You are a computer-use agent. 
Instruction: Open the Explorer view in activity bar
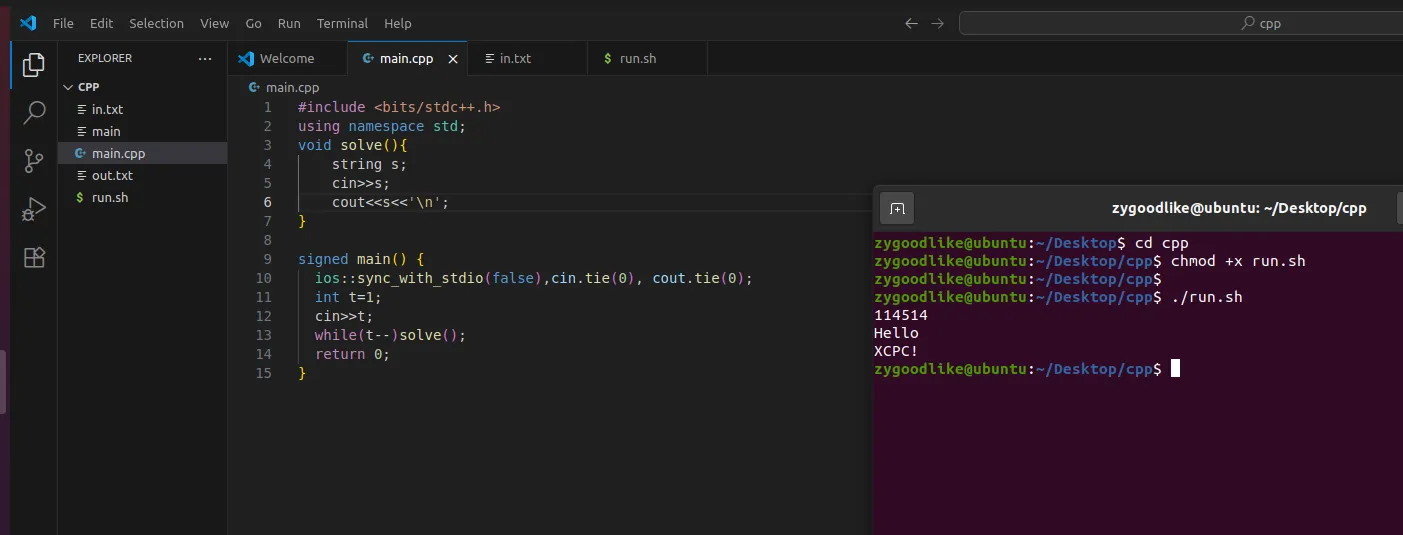pos(34,65)
